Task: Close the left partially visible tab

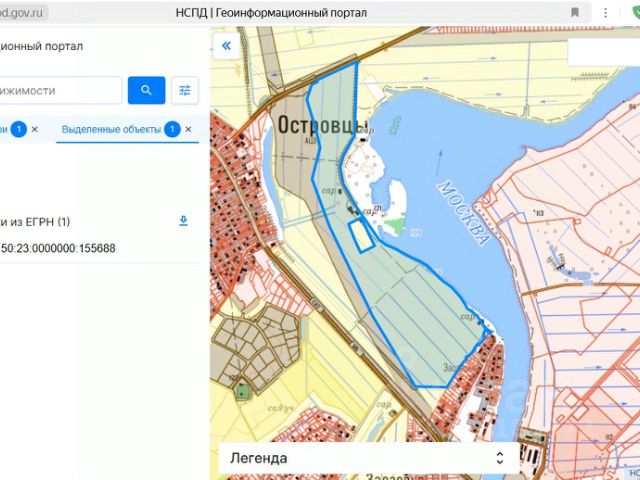Action: click(x=35, y=129)
